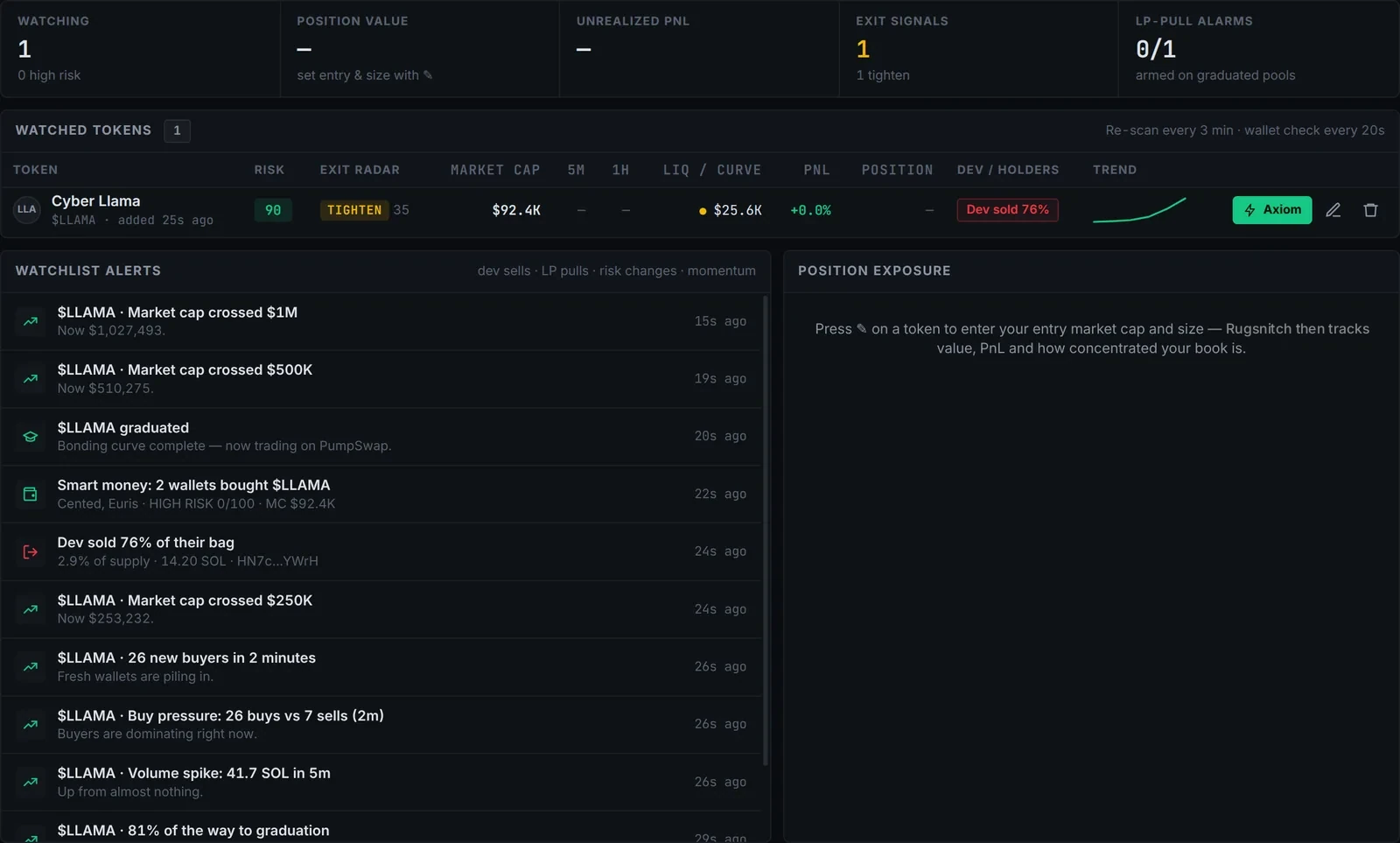The width and height of the screenshot is (1400, 843).
Task: Delete Cyber Llama from the watchlist
Action: (x=1370, y=210)
